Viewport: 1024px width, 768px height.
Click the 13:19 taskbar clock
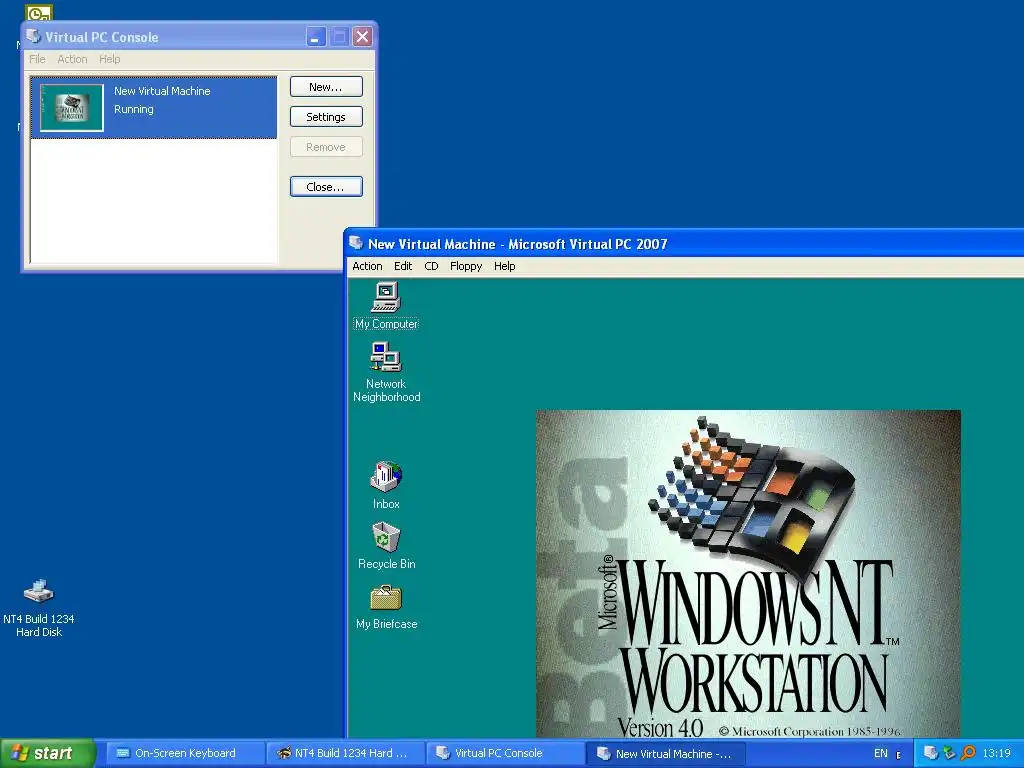tap(997, 753)
